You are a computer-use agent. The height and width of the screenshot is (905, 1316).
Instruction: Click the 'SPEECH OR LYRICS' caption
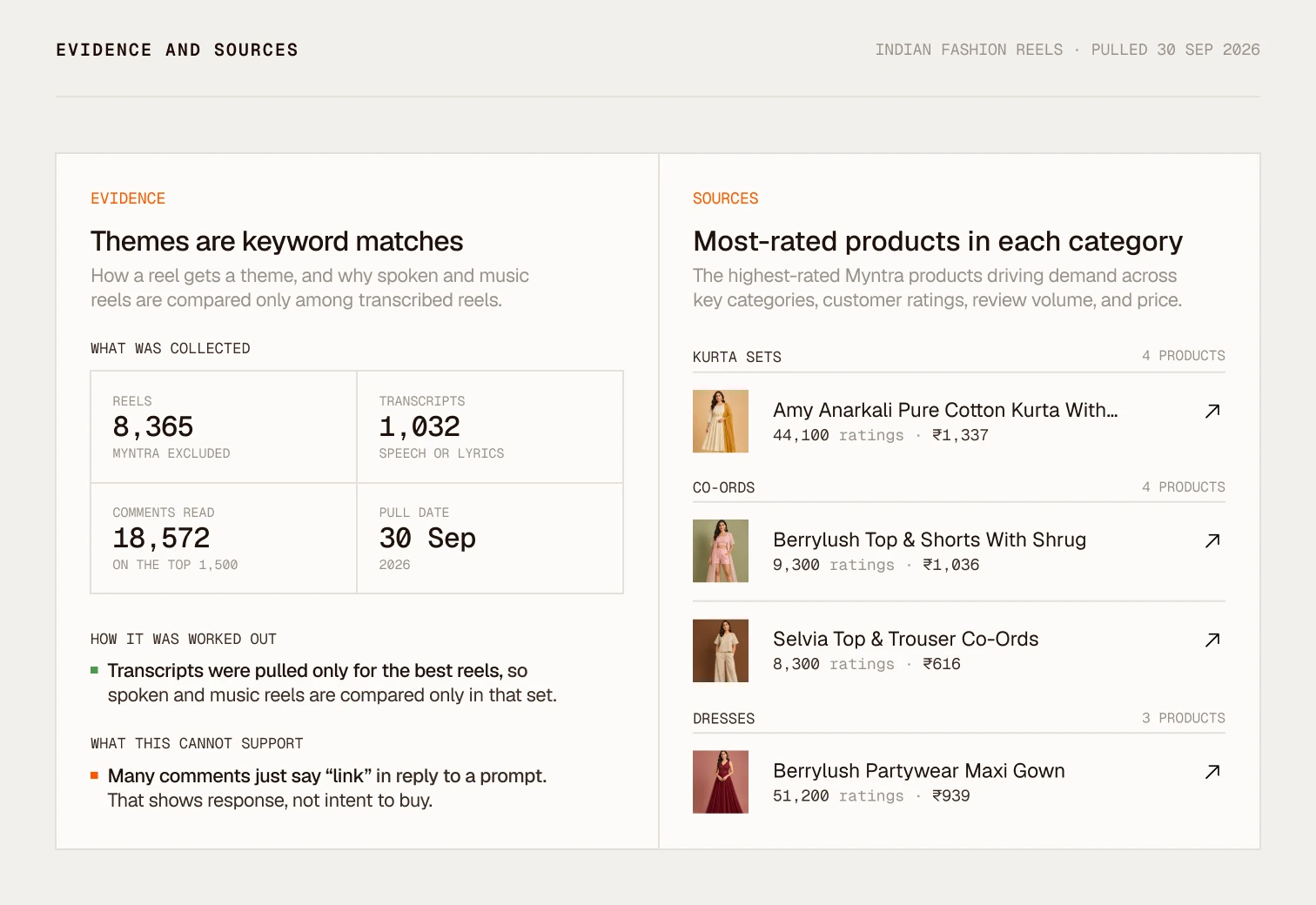tap(441, 453)
